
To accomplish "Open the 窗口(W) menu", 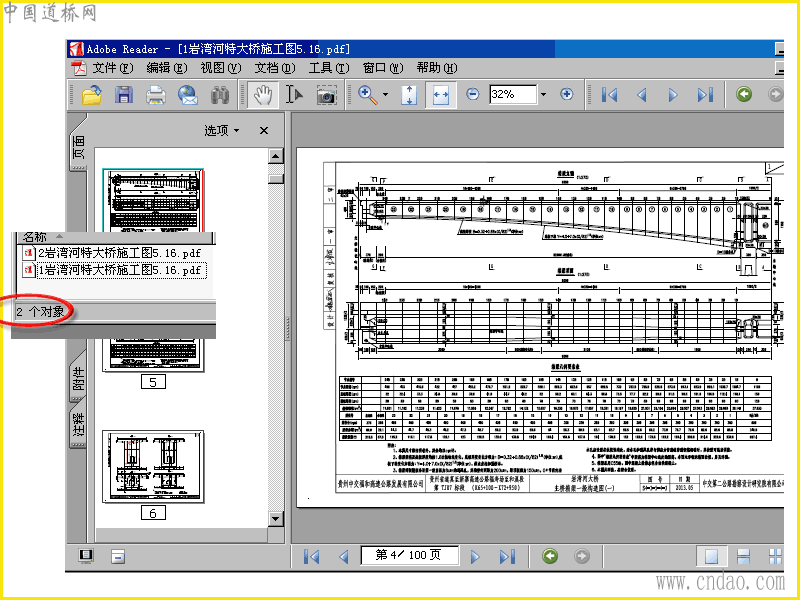I will (383, 68).
